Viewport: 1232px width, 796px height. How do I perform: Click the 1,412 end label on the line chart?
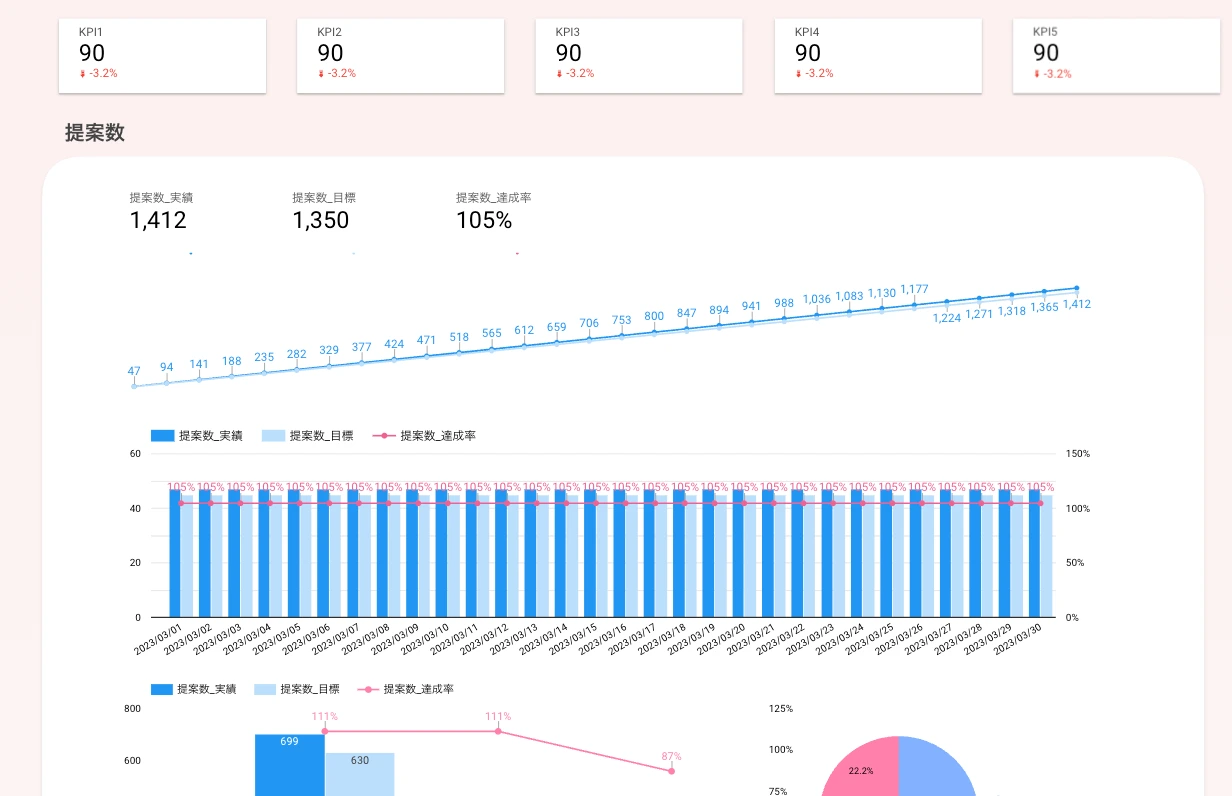coord(1077,304)
